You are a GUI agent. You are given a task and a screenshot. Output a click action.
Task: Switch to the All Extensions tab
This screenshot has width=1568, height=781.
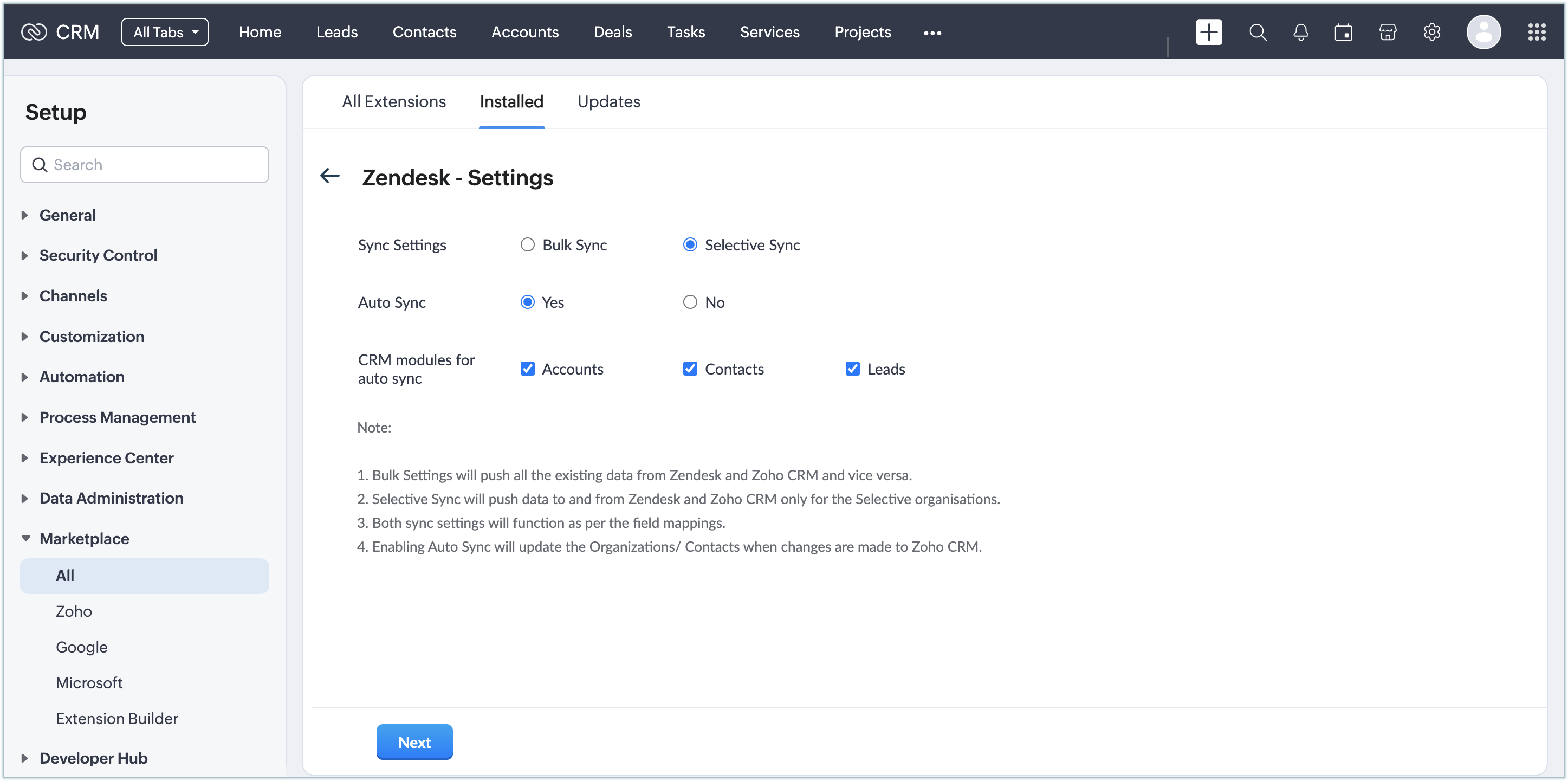click(x=394, y=101)
